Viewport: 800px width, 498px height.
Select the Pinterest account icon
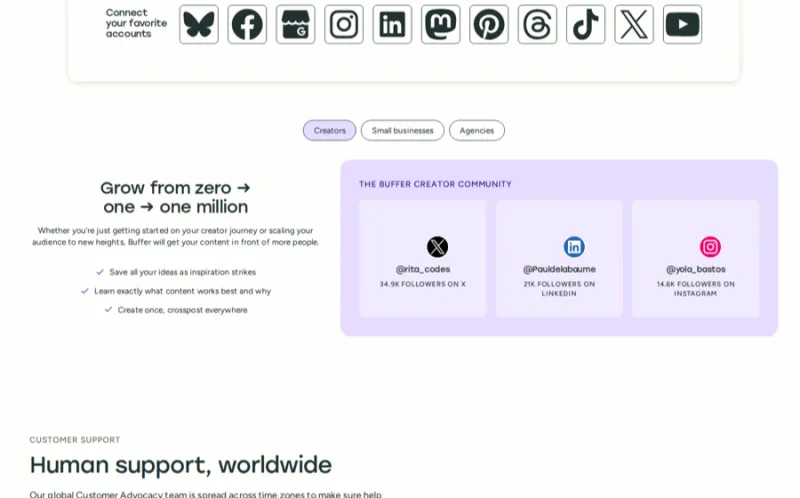(489, 24)
